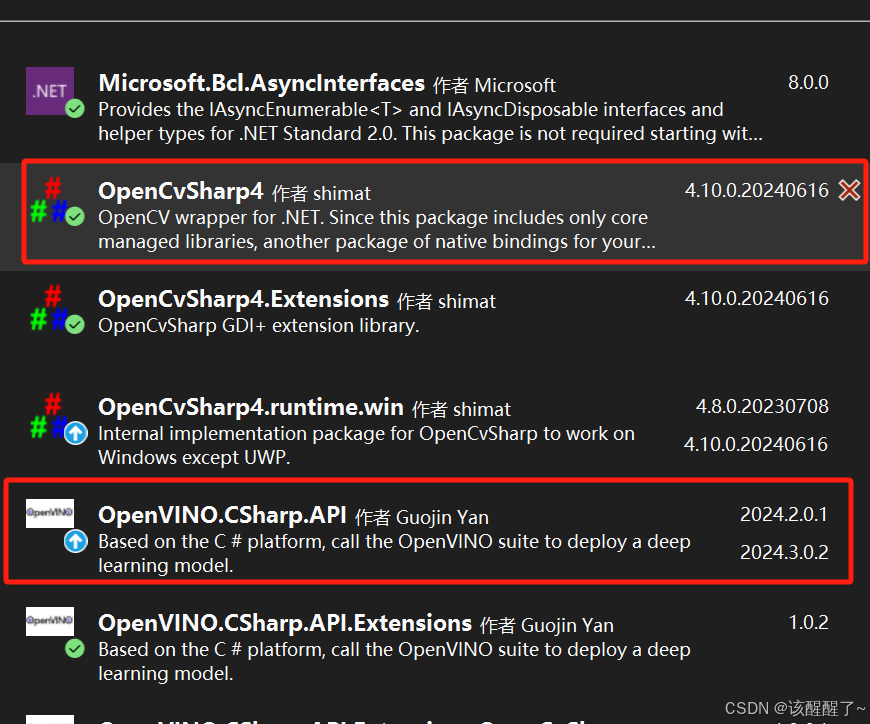
Task: Select the OpenCvSharp4 package title
Action: [181, 191]
